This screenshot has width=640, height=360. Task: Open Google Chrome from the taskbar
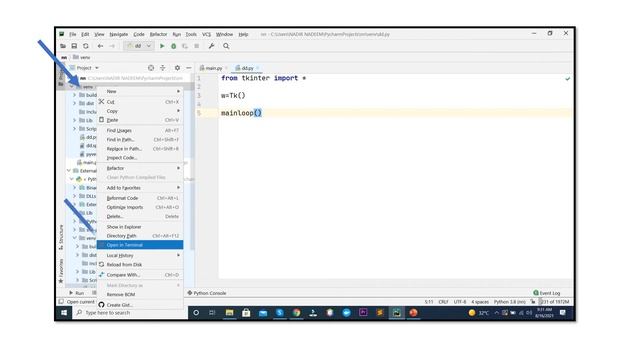tap(296, 313)
